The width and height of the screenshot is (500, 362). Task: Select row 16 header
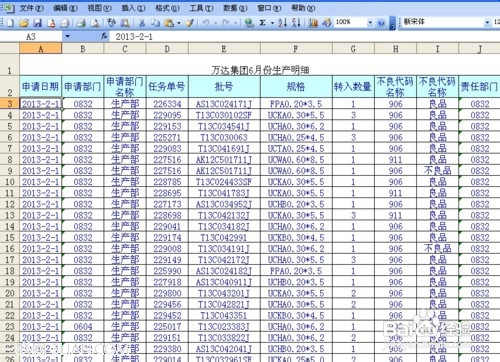[x=10, y=249]
